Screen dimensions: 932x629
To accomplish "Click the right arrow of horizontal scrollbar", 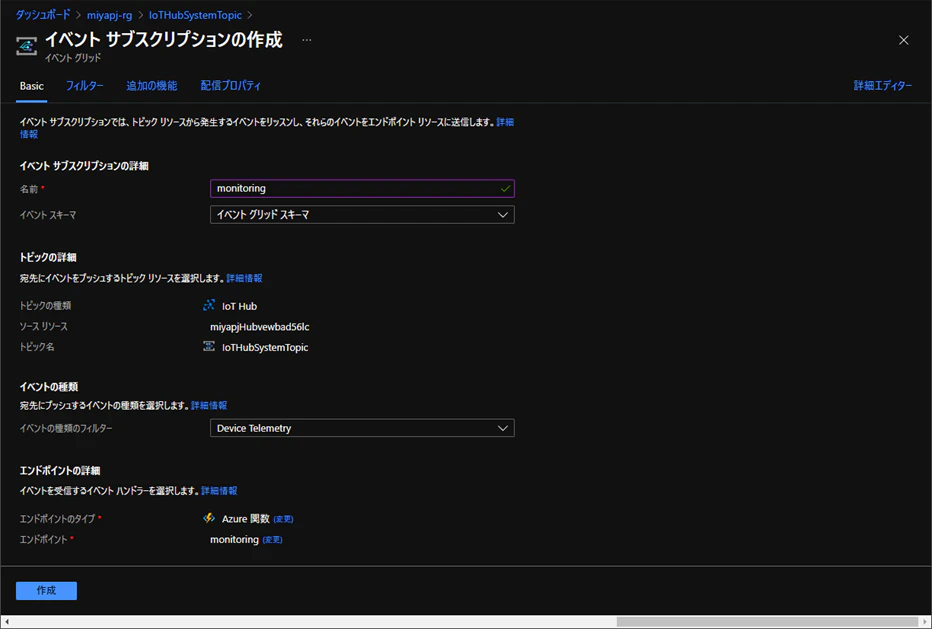I will click(924, 622).
